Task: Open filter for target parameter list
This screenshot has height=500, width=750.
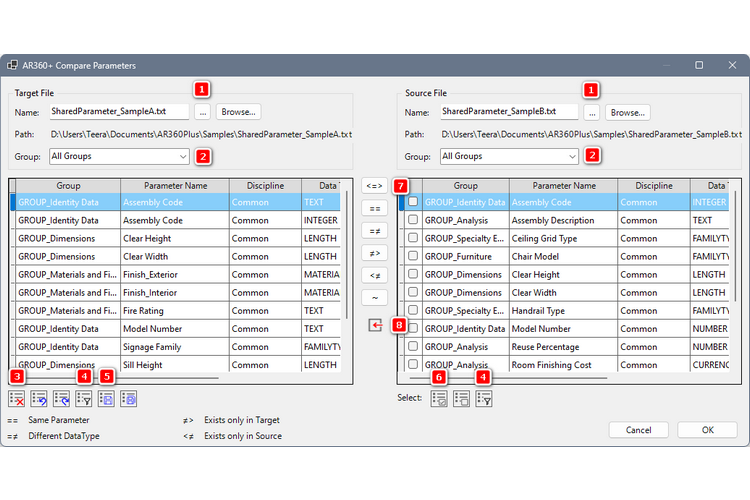Action: point(84,399)
